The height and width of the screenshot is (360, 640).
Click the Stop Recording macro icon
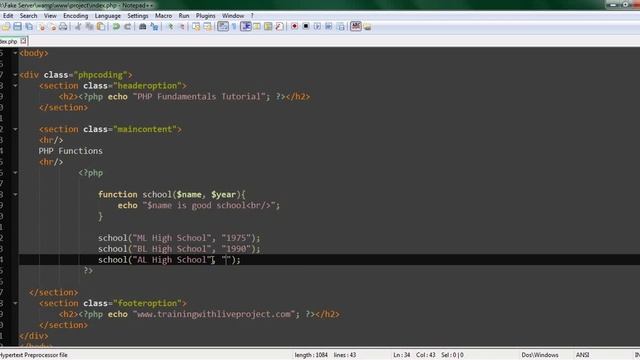(x=306, y=27)
